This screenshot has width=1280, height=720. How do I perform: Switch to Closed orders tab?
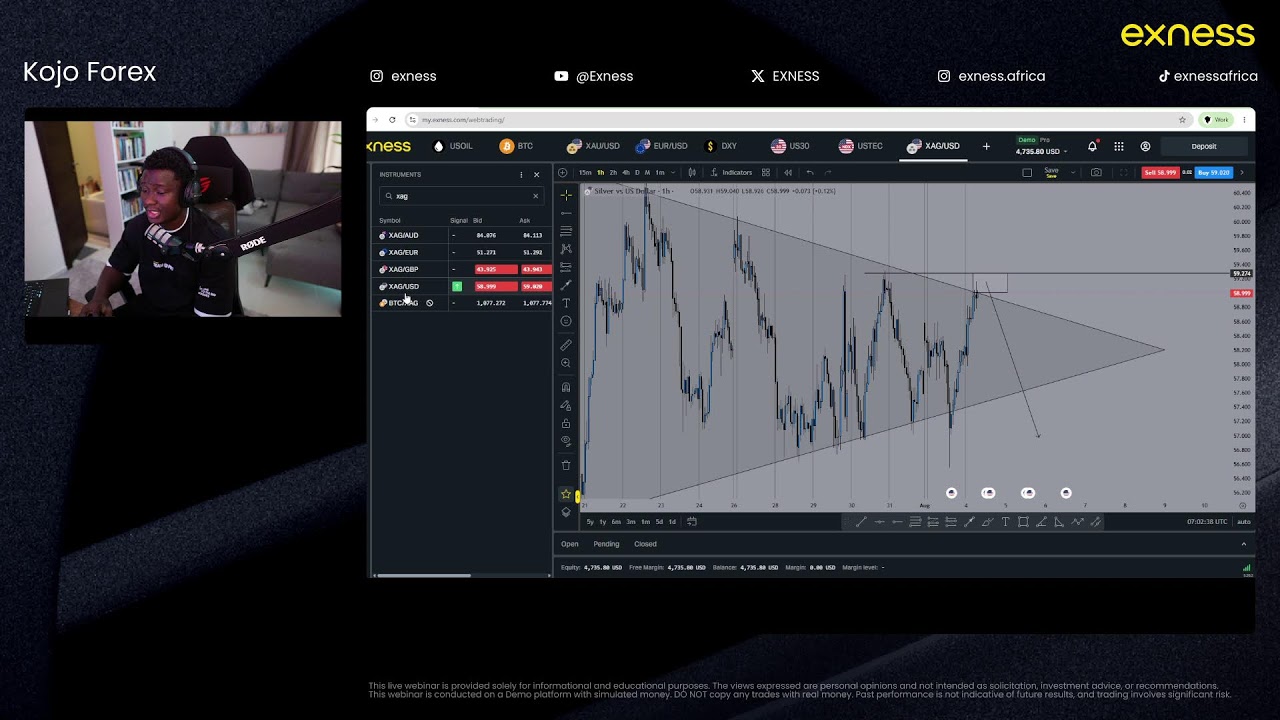[645, 544]
